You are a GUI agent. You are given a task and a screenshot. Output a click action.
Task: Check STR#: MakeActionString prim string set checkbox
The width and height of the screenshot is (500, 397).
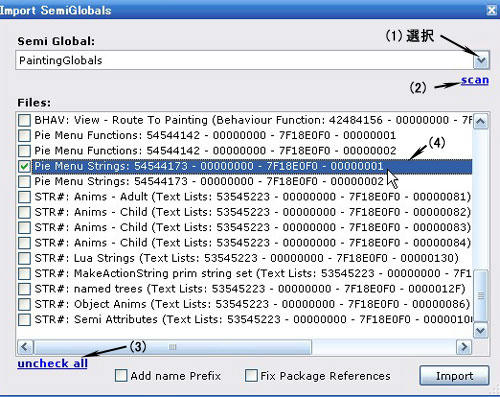click(24, 273)
